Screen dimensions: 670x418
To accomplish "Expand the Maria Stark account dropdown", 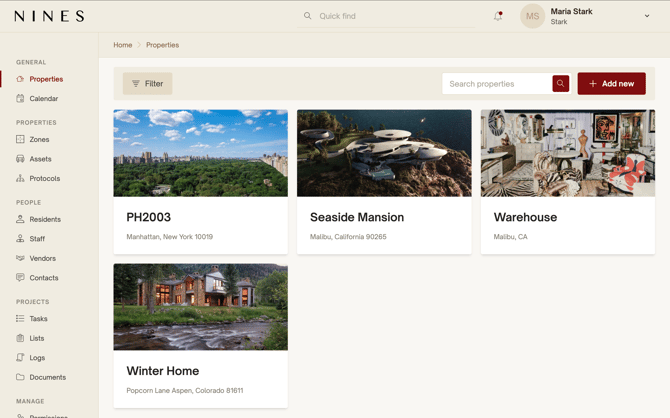I will (x=646, y=16).
